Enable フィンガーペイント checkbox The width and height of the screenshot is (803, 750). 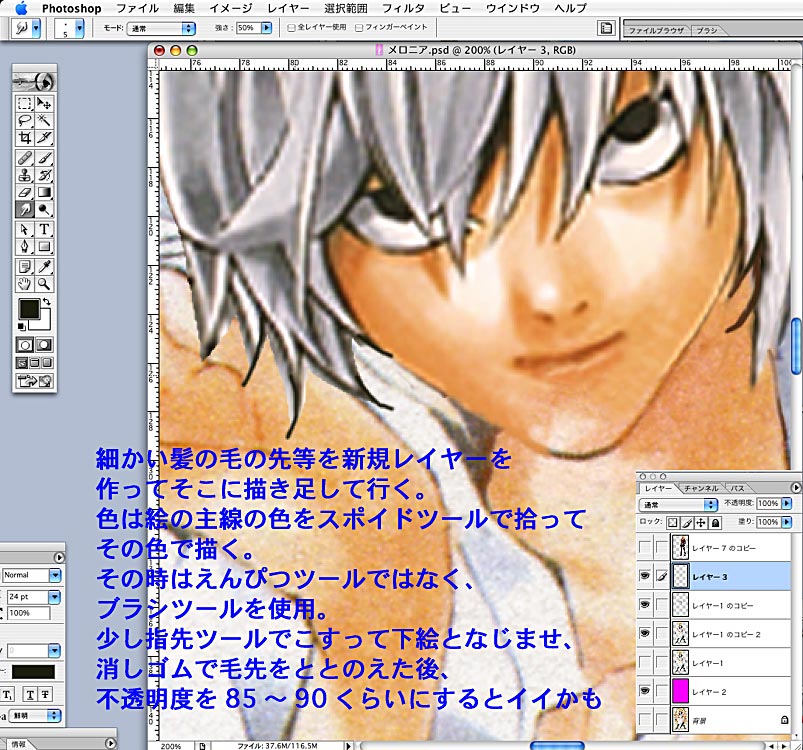pos(359,28)
